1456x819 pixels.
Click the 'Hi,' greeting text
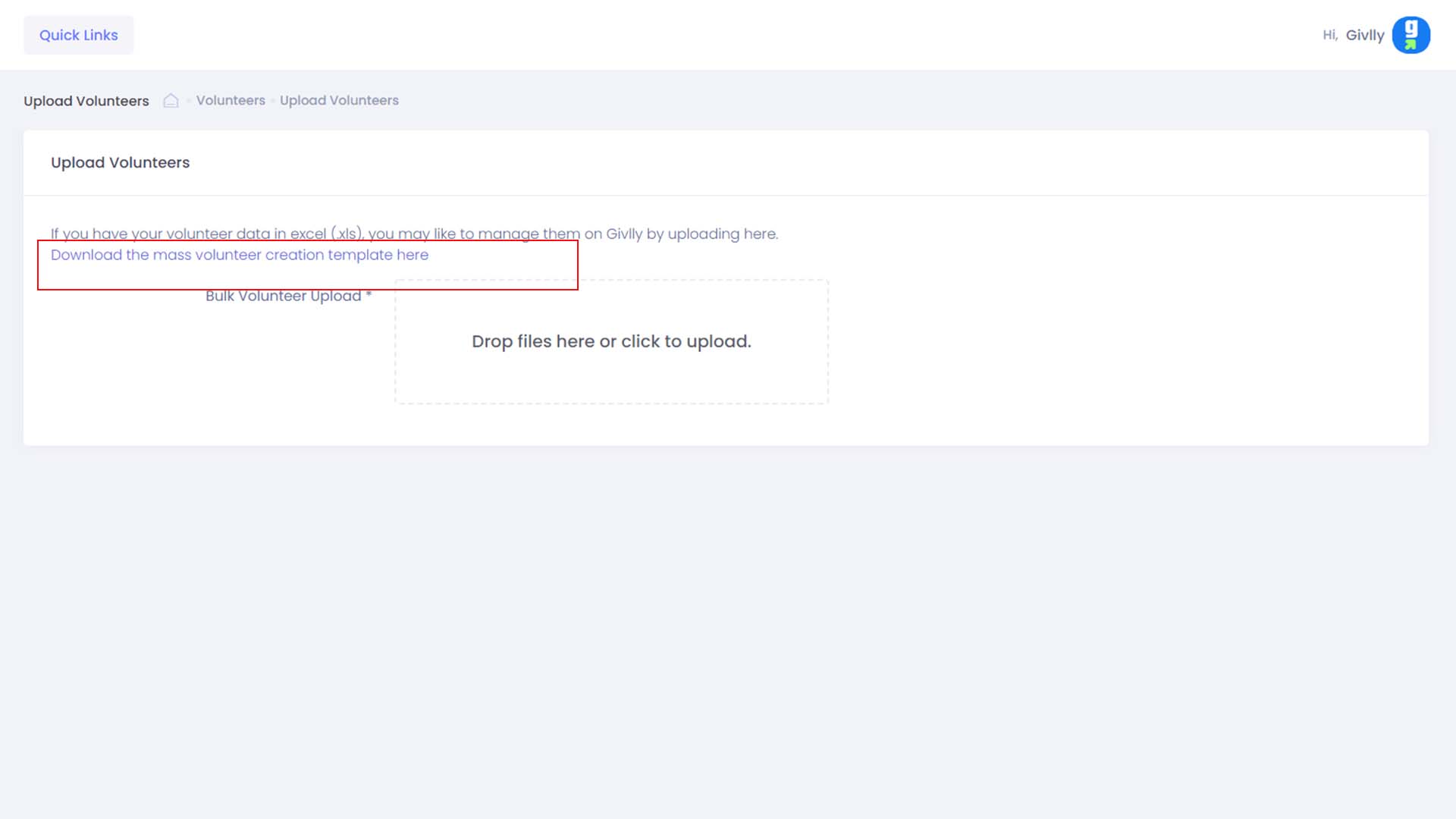pos(1329,35)
